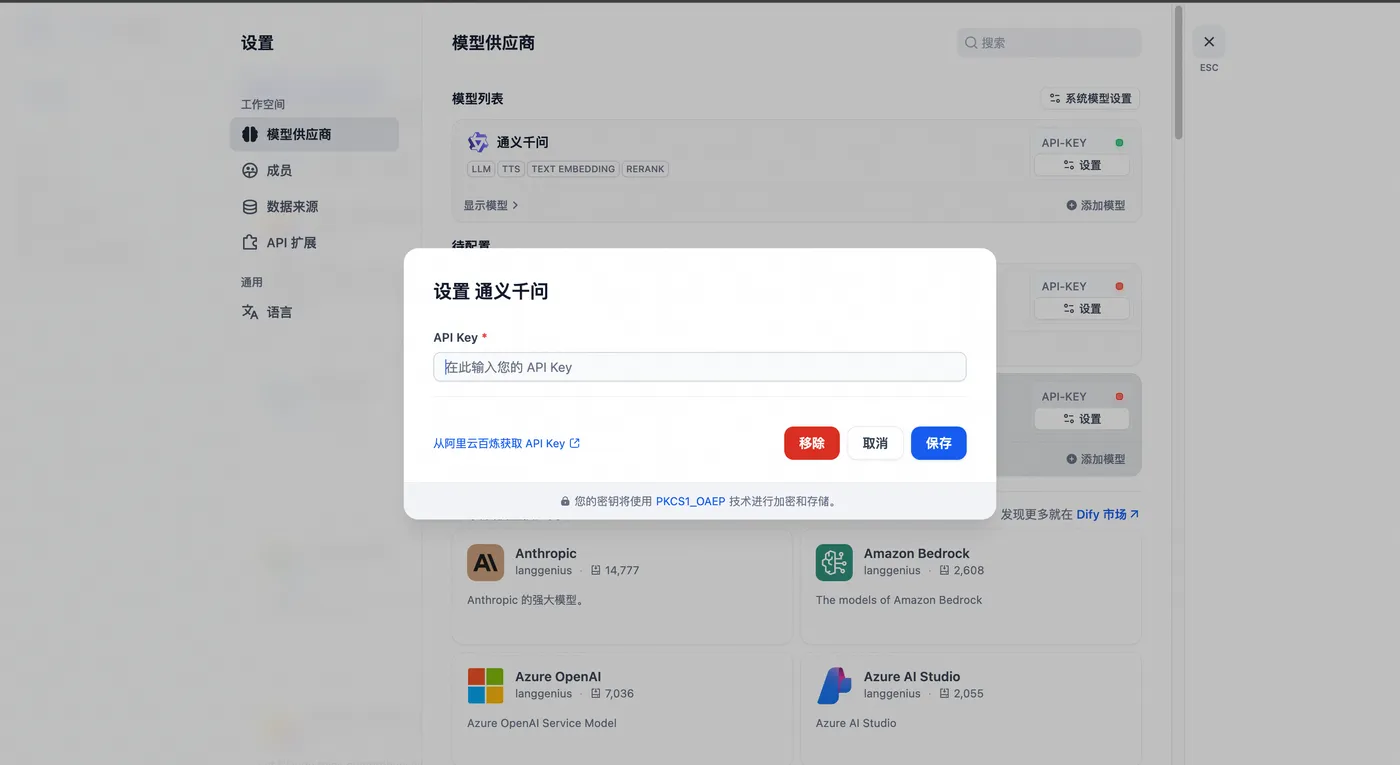Click the download count icon beside 14,777
Image resolution: width=1400 pixels, height=765 pixels.
pos(596,571)
